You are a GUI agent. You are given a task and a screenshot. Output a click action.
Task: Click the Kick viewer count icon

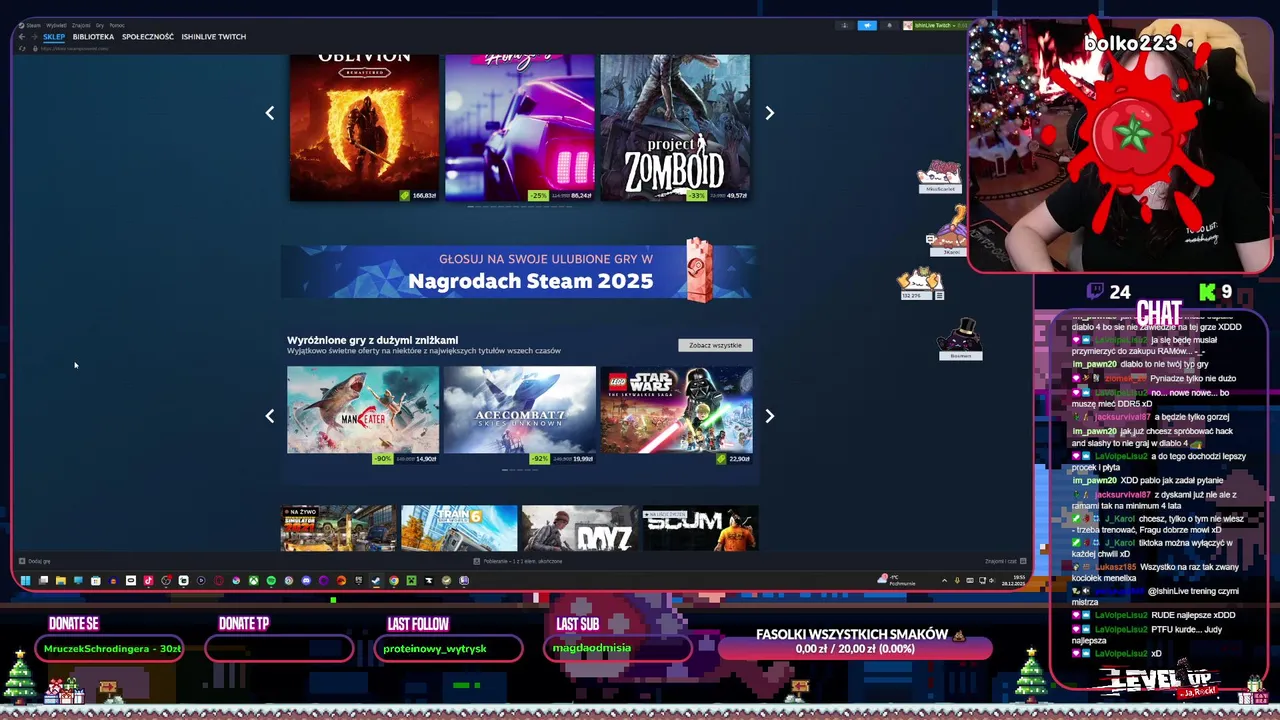point(1208,292)
